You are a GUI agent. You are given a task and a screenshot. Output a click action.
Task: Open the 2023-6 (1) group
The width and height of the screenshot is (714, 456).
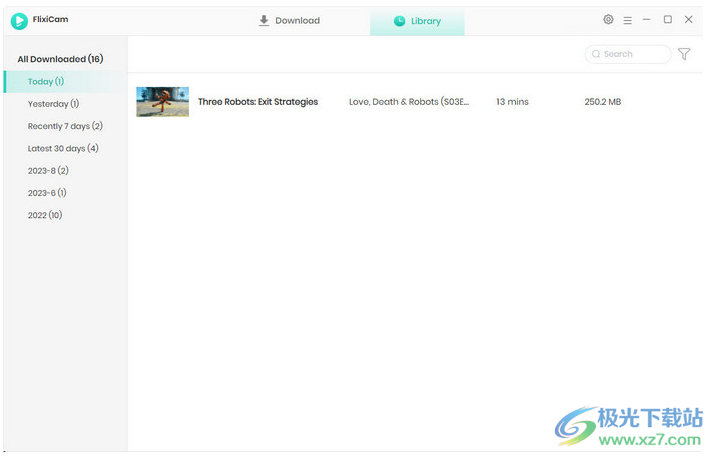pos(47,193)
